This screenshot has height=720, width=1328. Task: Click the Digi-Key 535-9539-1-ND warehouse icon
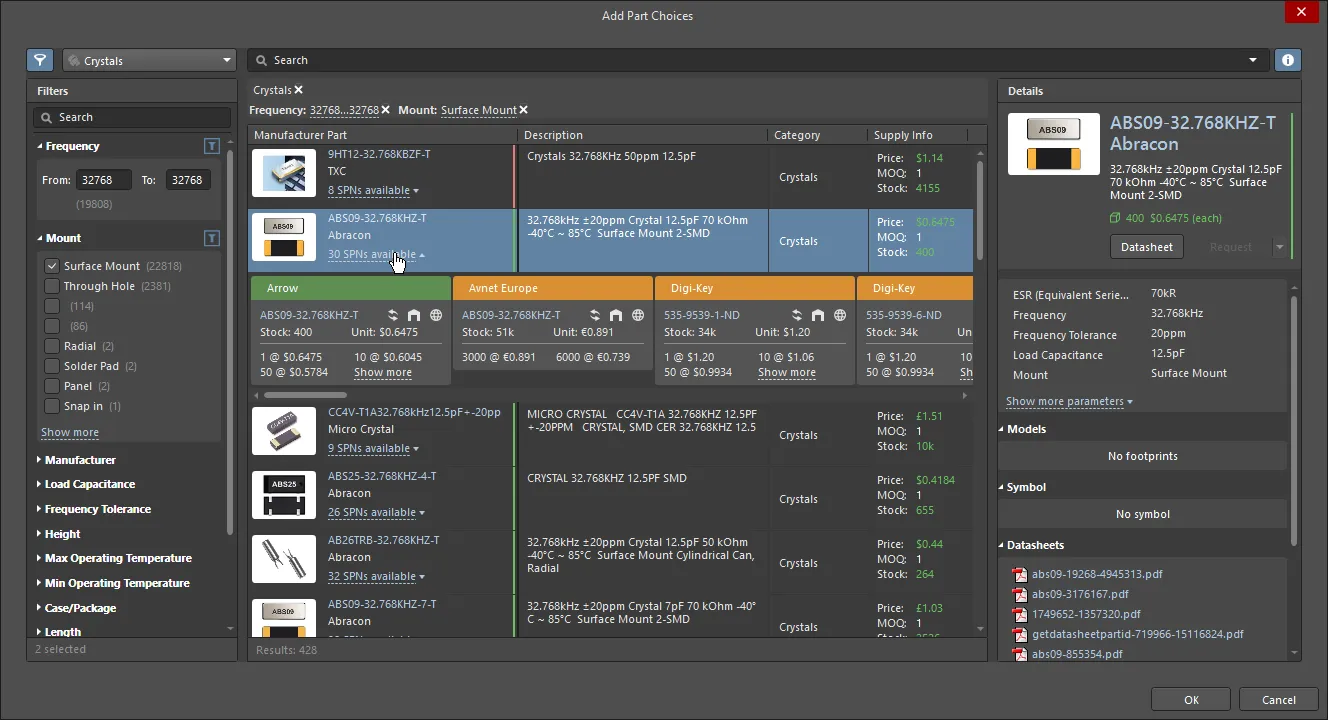(818, 315)
